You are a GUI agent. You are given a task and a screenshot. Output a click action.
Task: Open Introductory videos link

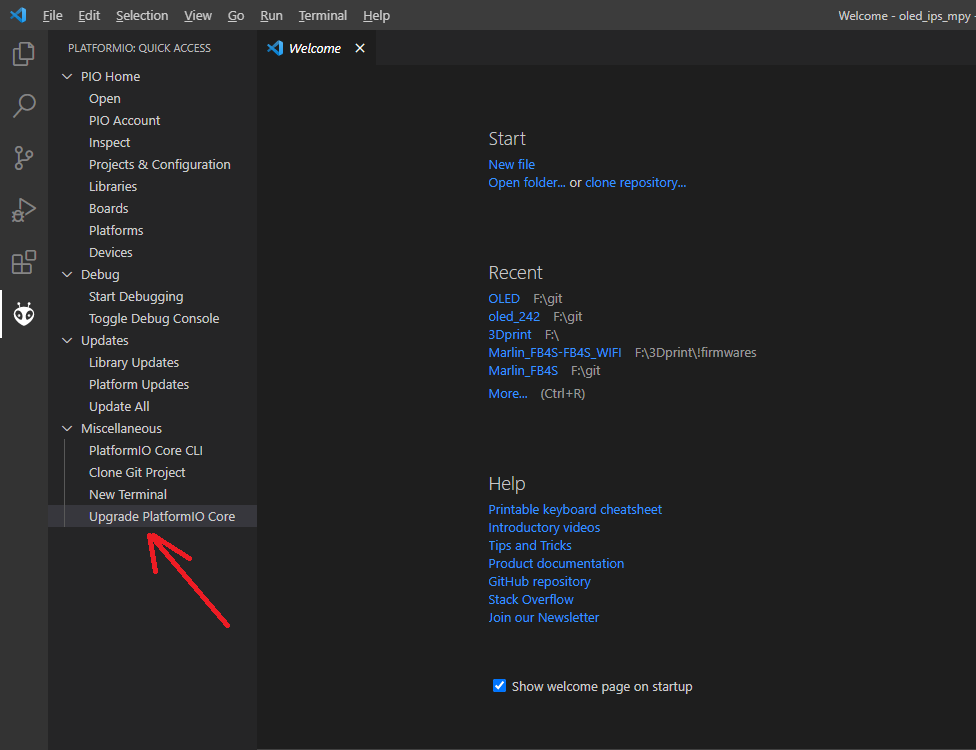pyautogui.click(x=544, y=527)
